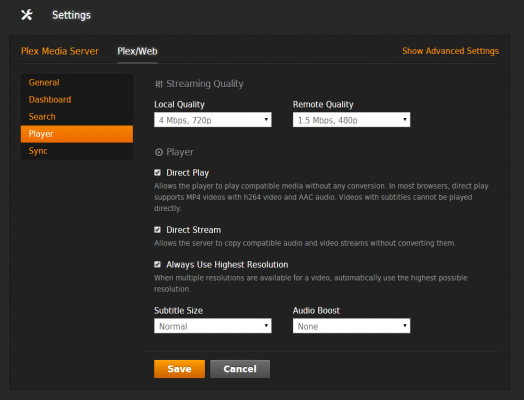Image resolution: width=524 pixels, height=400 pixels.
Task: Click the Streaming Quality sliders icon
Action: [159, 84]
